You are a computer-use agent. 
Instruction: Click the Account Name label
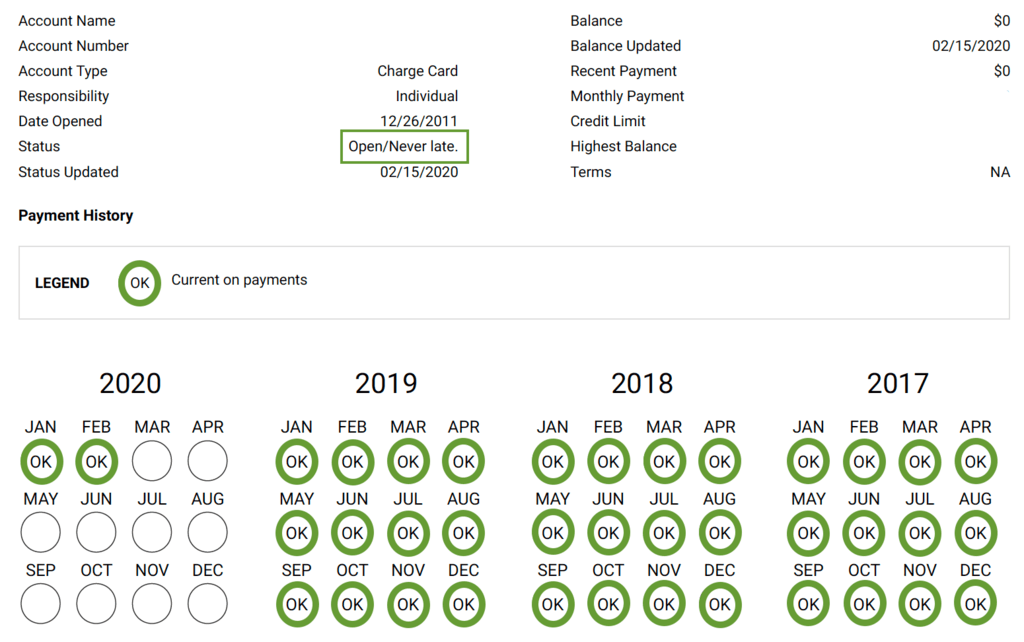click(66, 20)
